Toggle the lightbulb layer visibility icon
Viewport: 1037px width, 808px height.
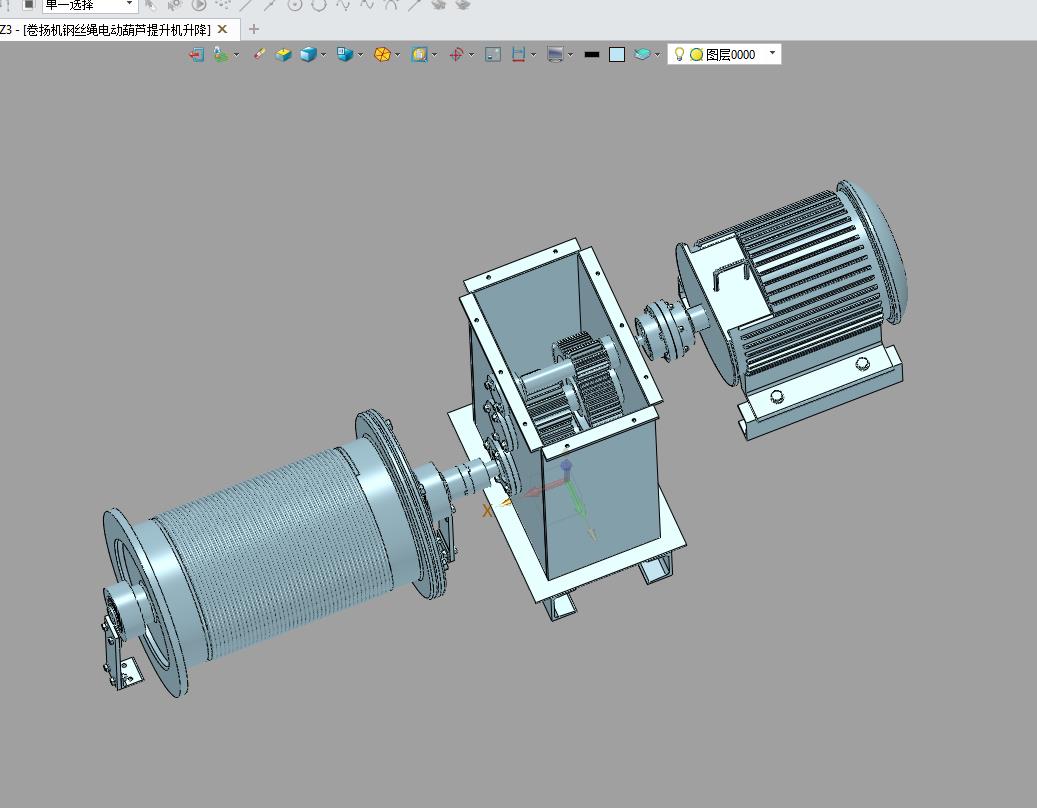(679, 54)
